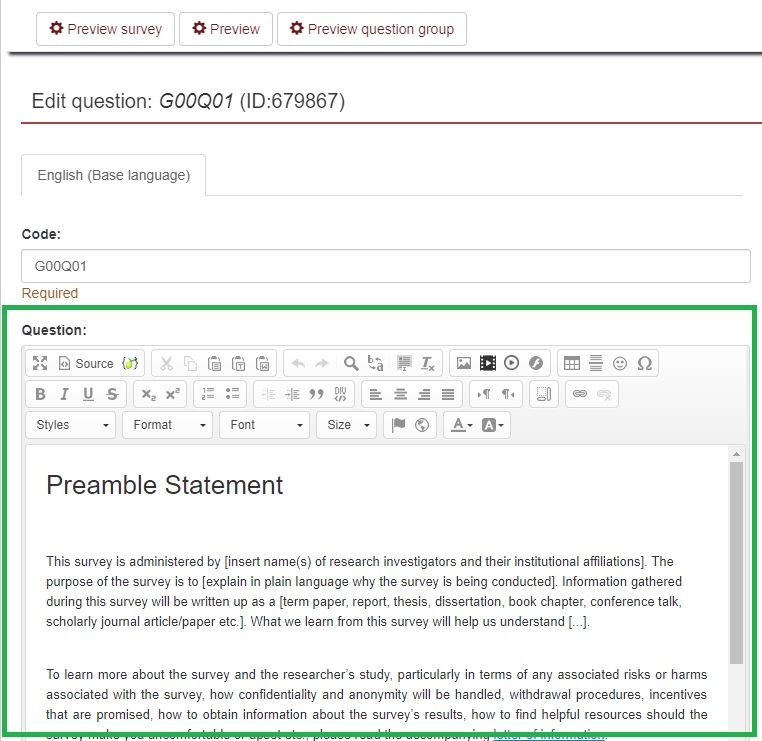The image size is (762, 741).
Task: Insert a link with the chain icon
Action: 579,394
